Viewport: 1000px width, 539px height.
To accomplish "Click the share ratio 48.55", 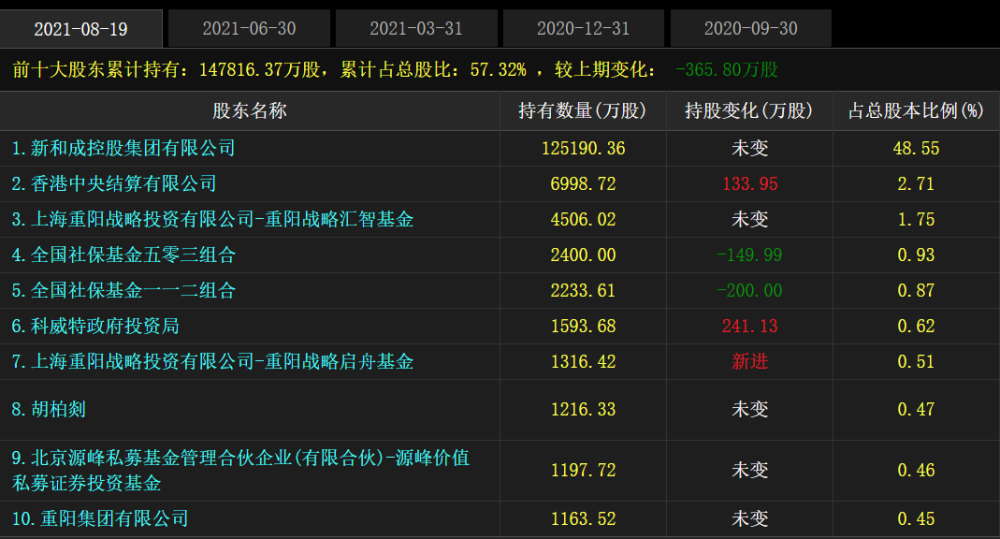I will tap(916, 149).
